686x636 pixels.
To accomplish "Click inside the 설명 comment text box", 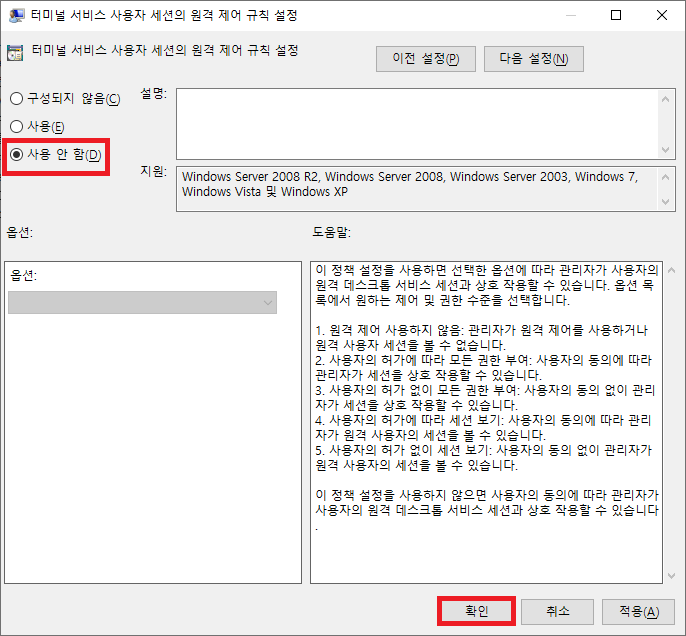I will 417,122.
